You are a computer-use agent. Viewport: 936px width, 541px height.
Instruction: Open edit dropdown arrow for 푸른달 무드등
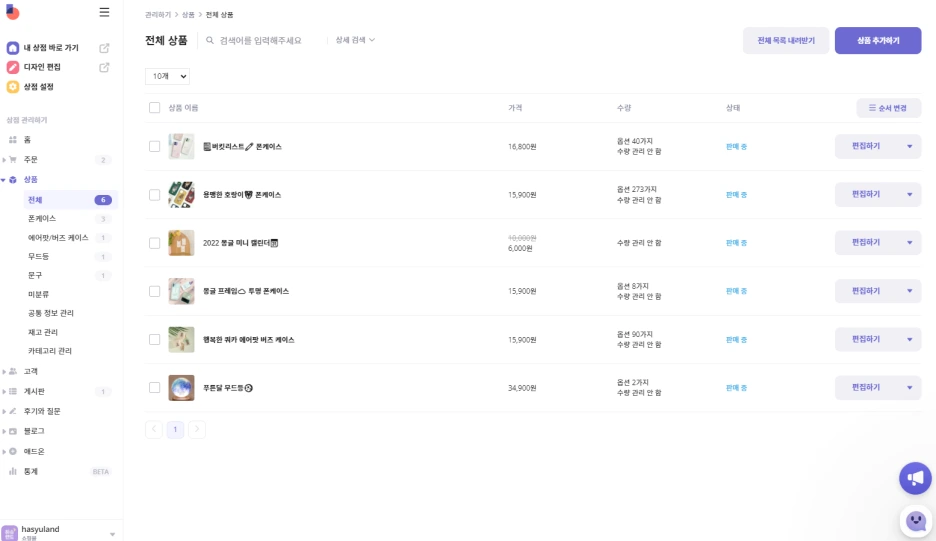coord(910,388)
